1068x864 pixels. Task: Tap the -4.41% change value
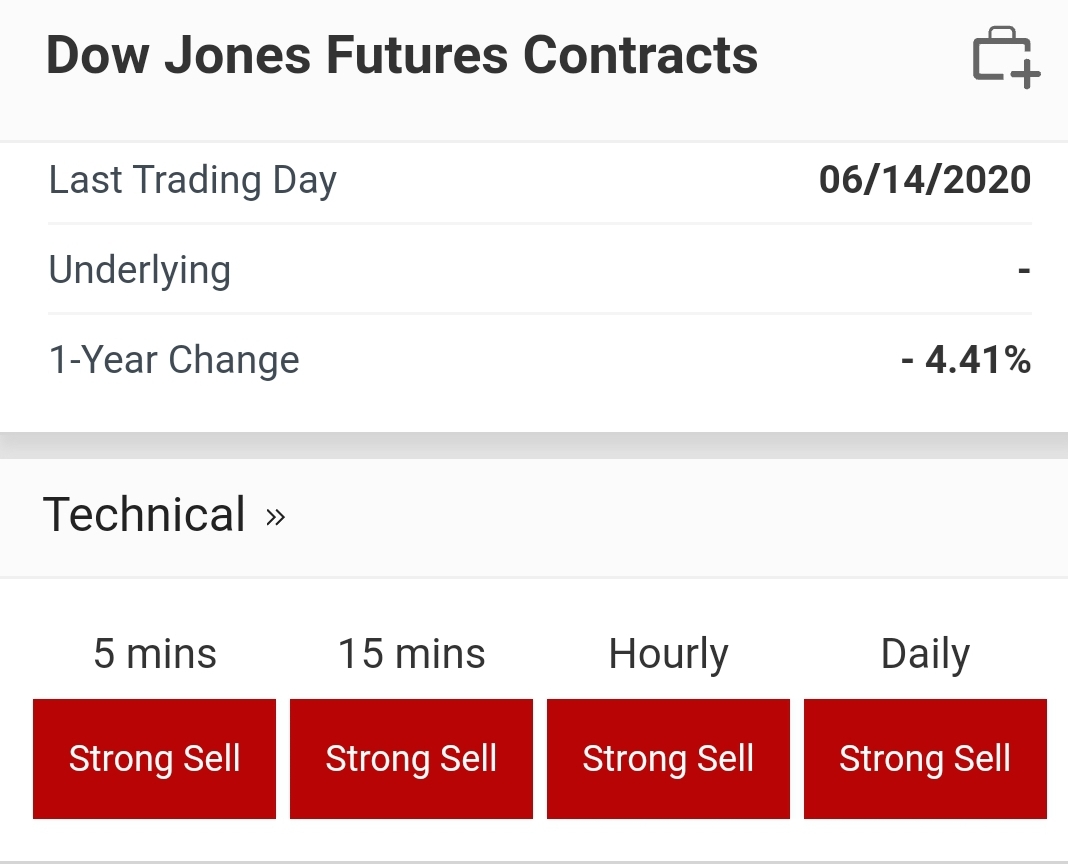click(x=966, y=359)
